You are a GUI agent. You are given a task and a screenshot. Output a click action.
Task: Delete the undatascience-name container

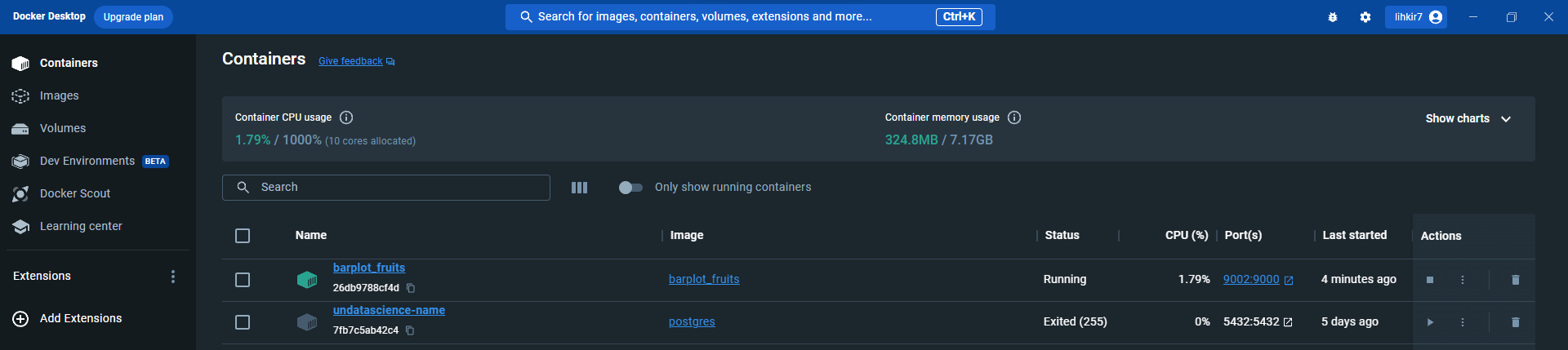[1516, 322]
